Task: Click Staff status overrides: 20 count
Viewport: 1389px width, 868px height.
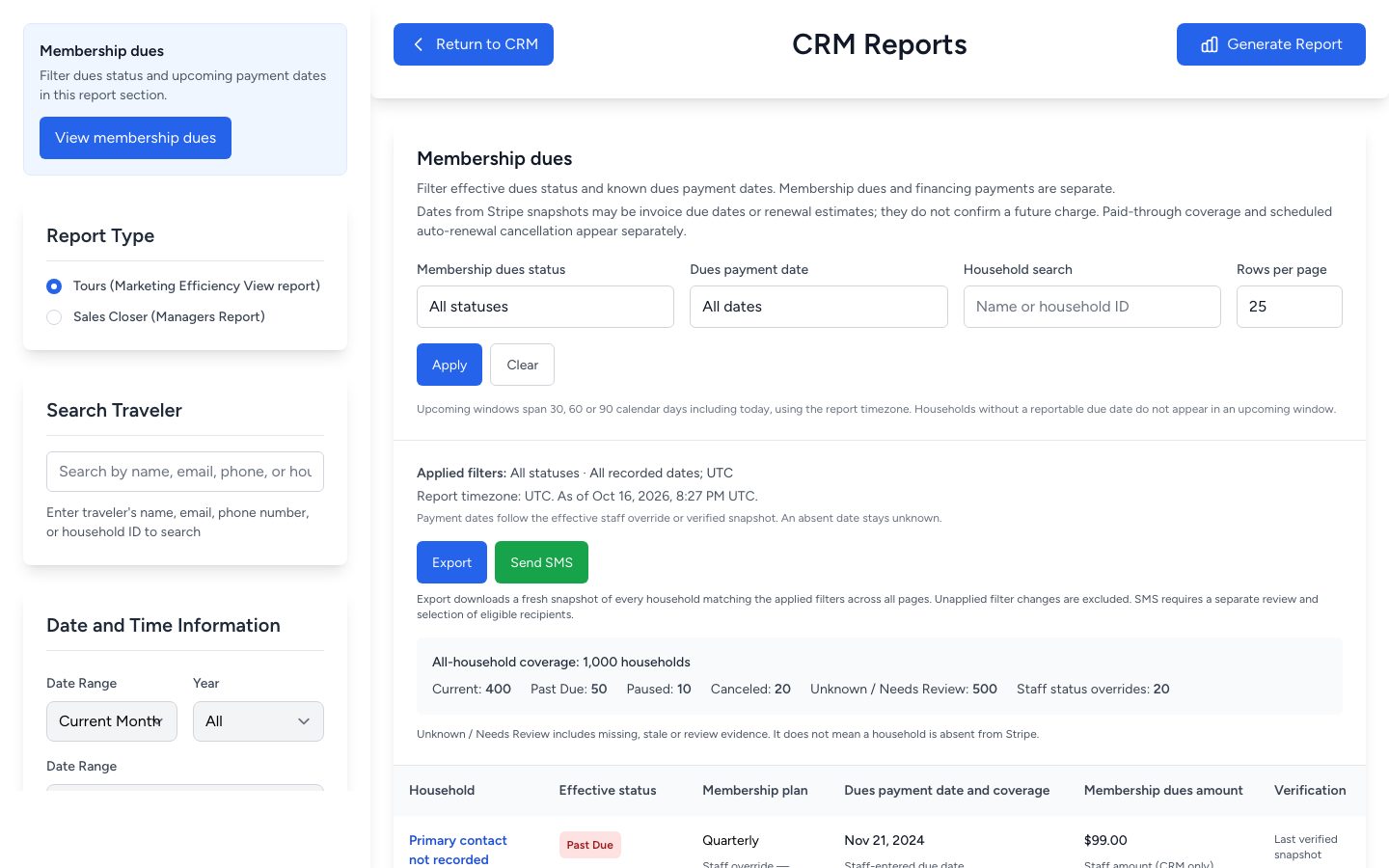Action: click(x=1093, y=689)
